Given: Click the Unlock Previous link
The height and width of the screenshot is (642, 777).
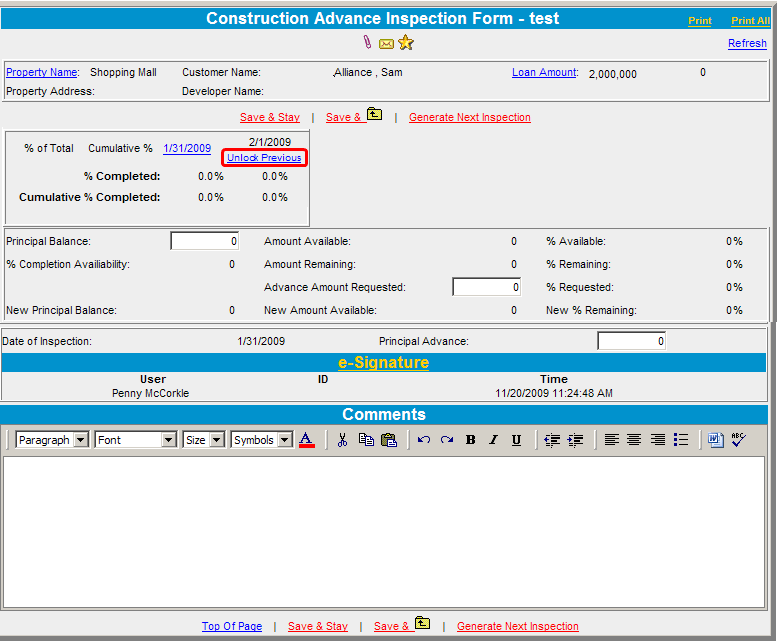Looking at the screenshot, I should (x=264, y=158).
